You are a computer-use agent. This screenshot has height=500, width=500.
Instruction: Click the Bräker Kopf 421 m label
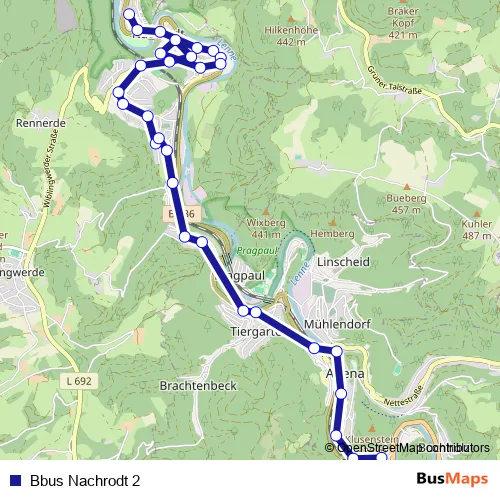tap(403, 23)
